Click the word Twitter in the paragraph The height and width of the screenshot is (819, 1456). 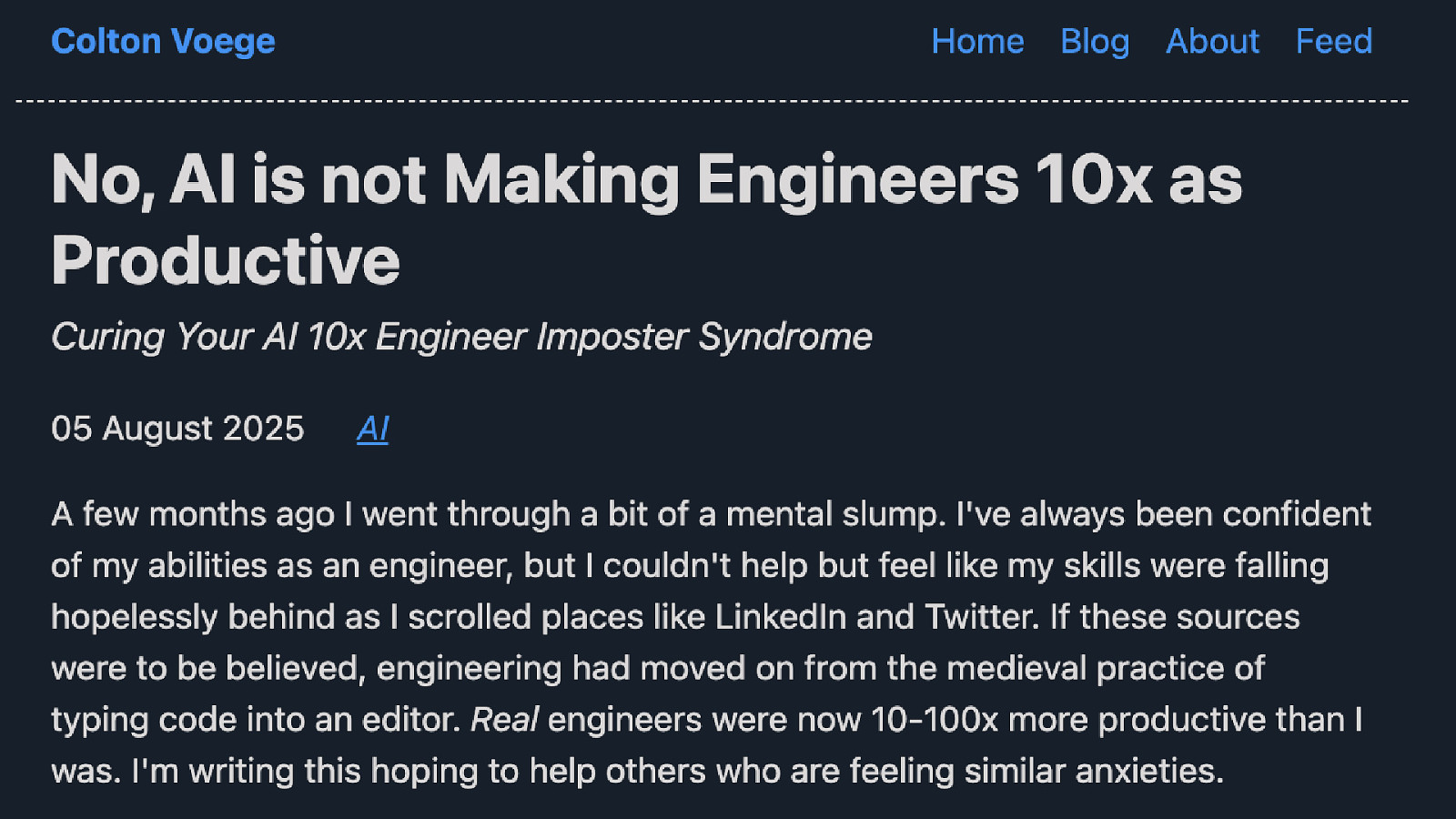[x=980, y=617]
